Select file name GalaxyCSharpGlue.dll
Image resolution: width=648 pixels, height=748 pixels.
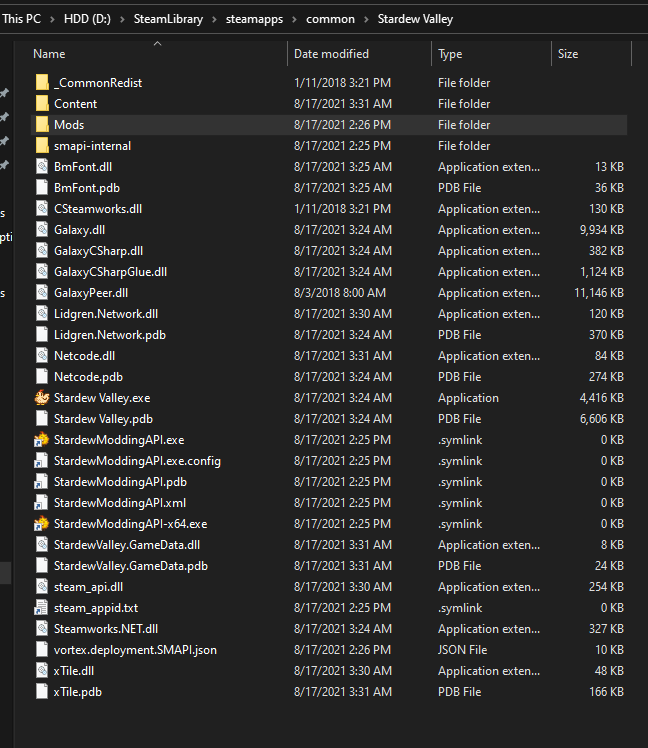[110, 271]
